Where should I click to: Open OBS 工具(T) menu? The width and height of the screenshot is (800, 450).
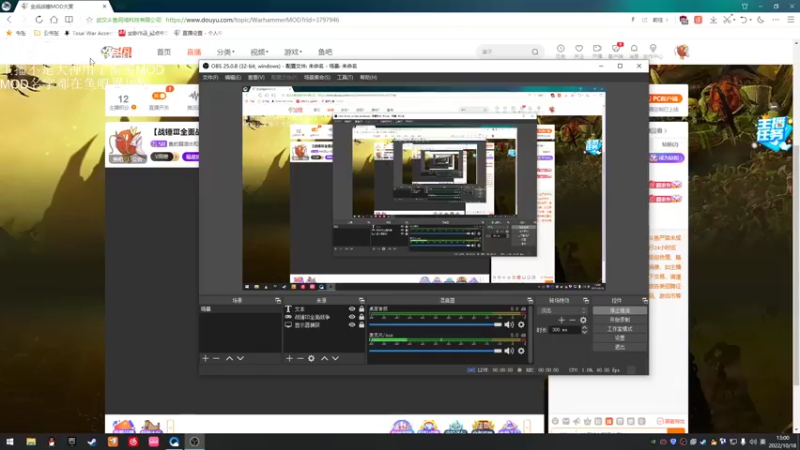coord(345,78)
